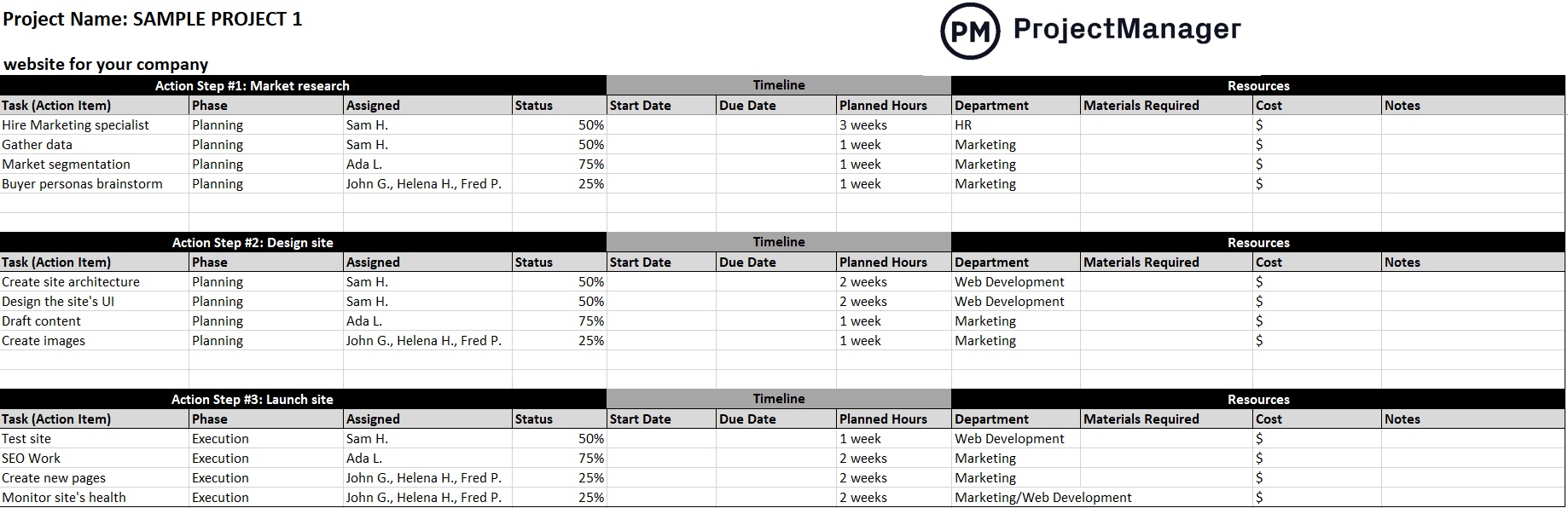This screenshot has width=1568, height=508.
Task: Select the Project Name: SAMPLE PROJECT 1 cell
Action: click(152, 19)
